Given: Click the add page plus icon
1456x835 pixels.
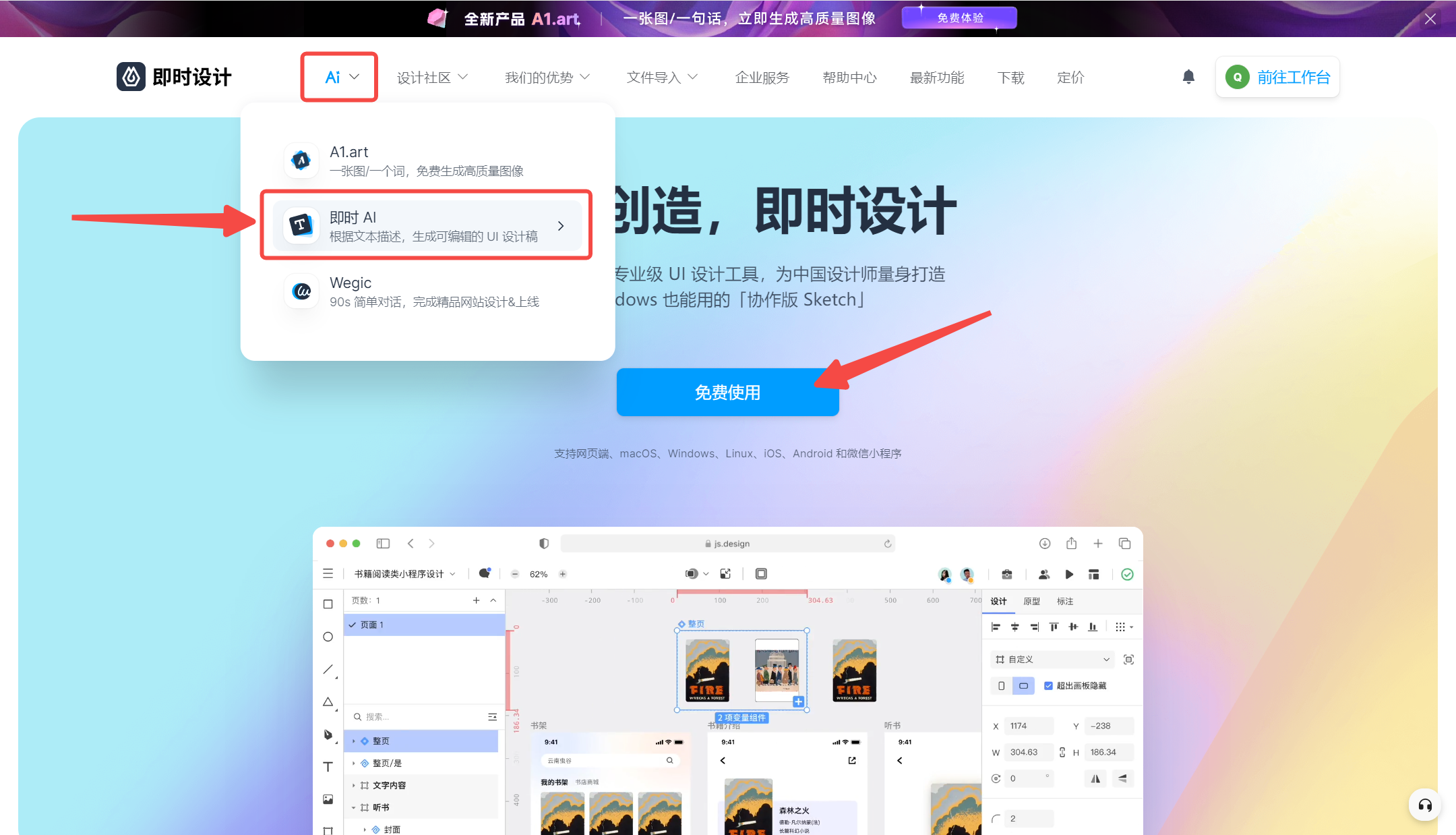Looking at the screenshot, I should (476, 600).
